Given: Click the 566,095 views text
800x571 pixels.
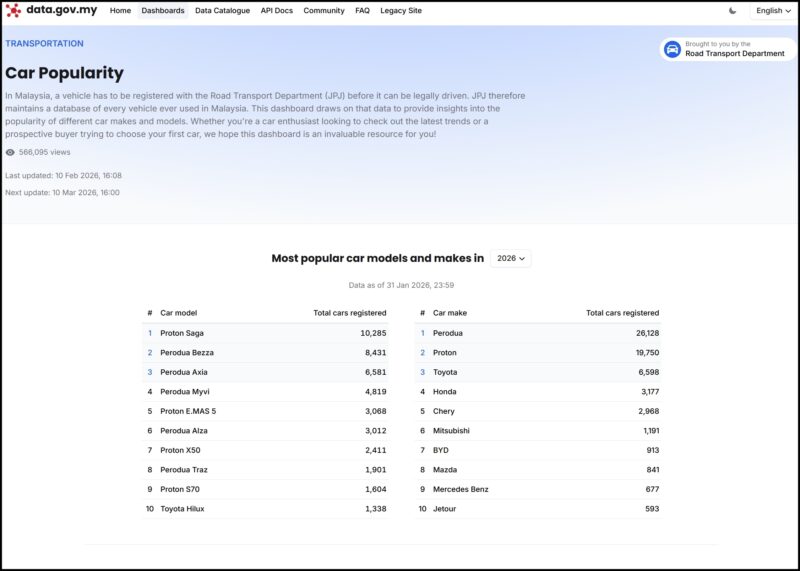Looking at the screenshot, I should [x=44, y=152].
